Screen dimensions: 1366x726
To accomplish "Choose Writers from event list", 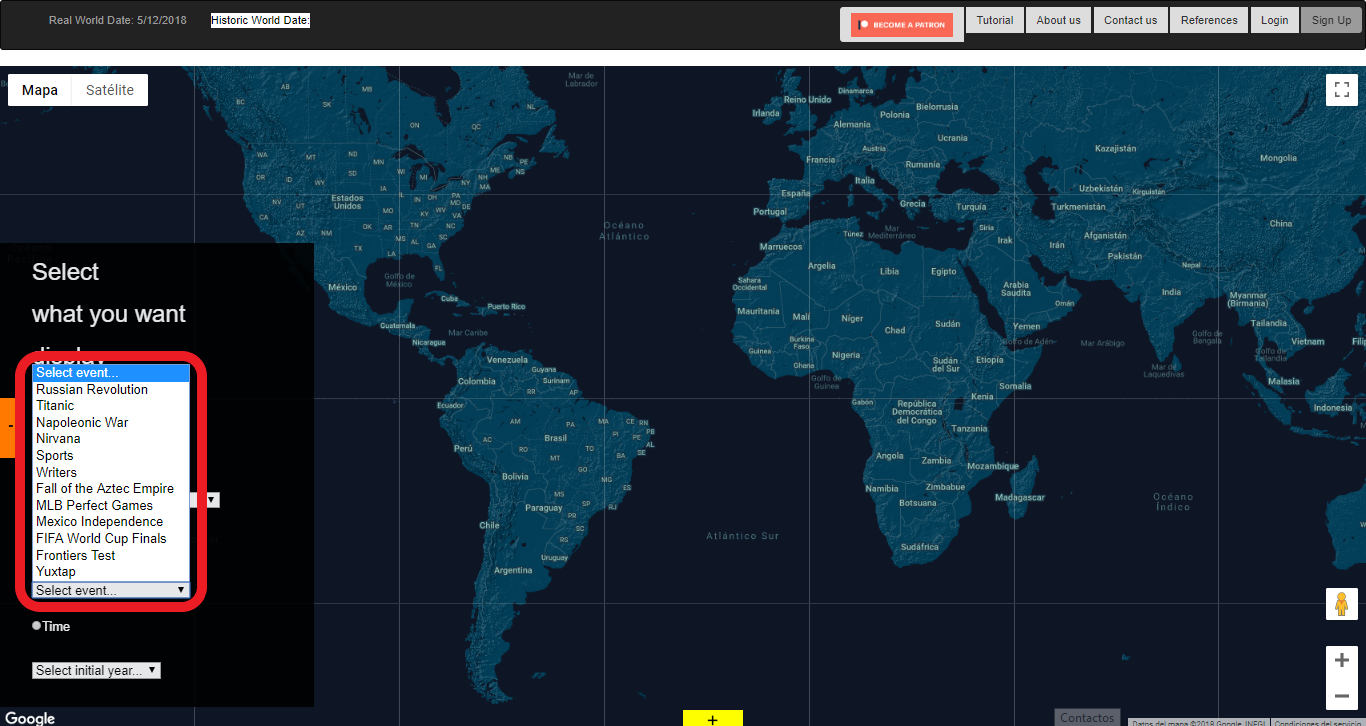I will (110, 472).
